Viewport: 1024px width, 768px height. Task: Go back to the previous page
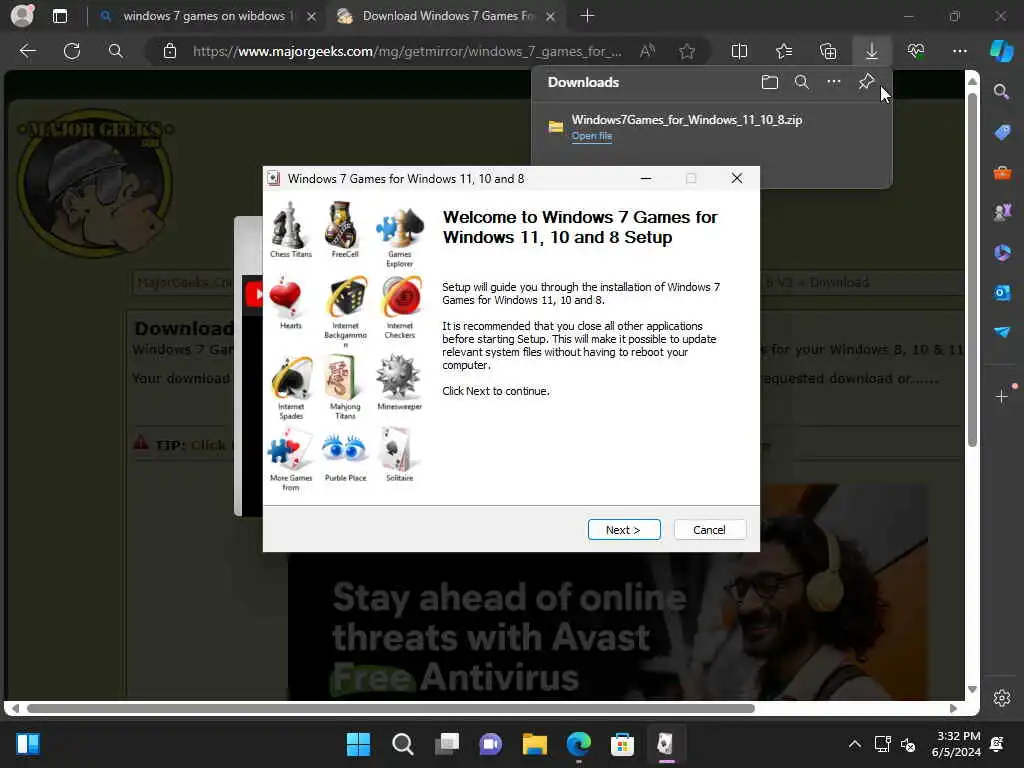click(x=27, y=51)
